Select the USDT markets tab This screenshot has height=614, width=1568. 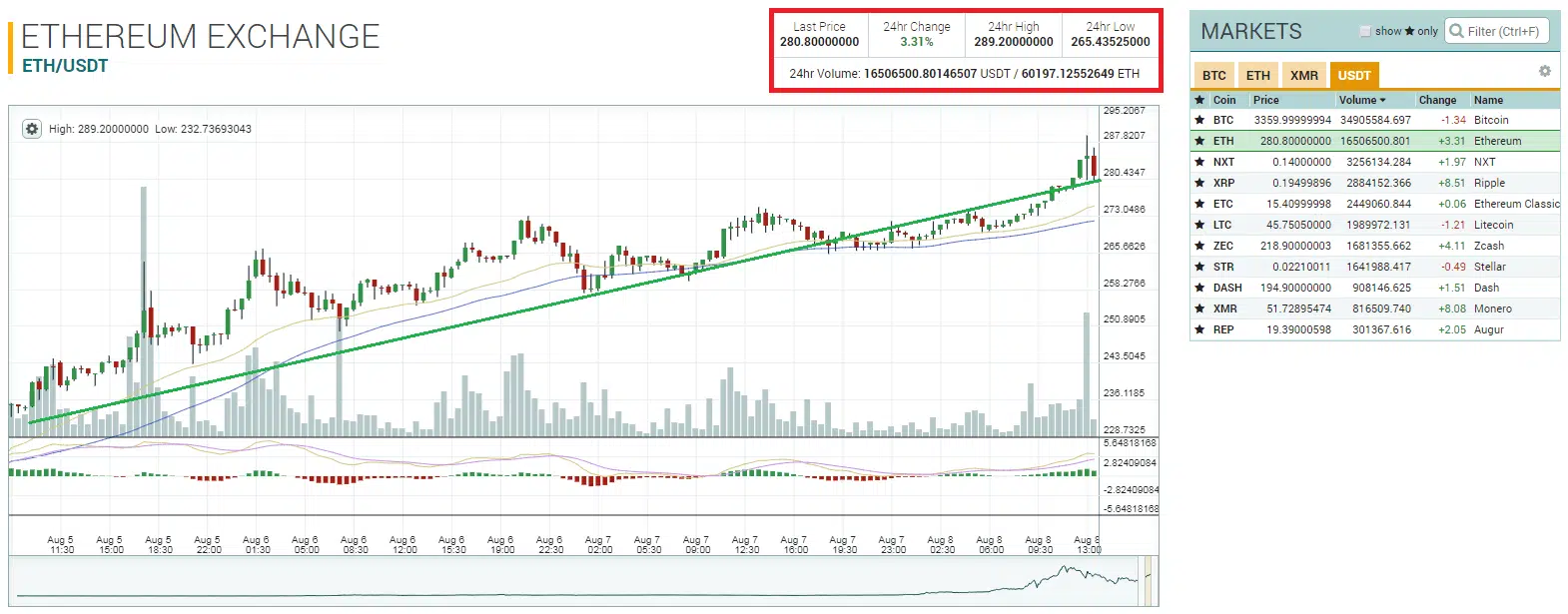1354,75
